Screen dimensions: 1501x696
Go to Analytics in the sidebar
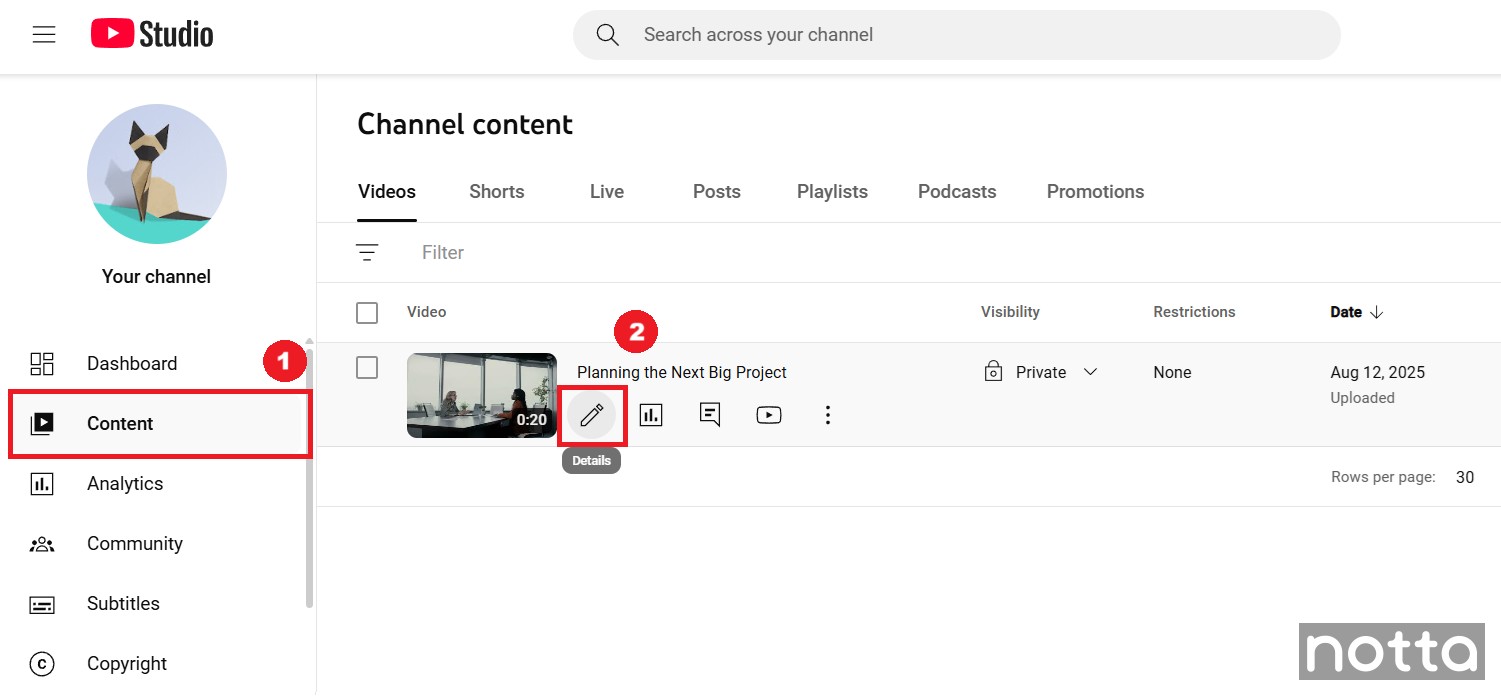click(x=125, y=484)
